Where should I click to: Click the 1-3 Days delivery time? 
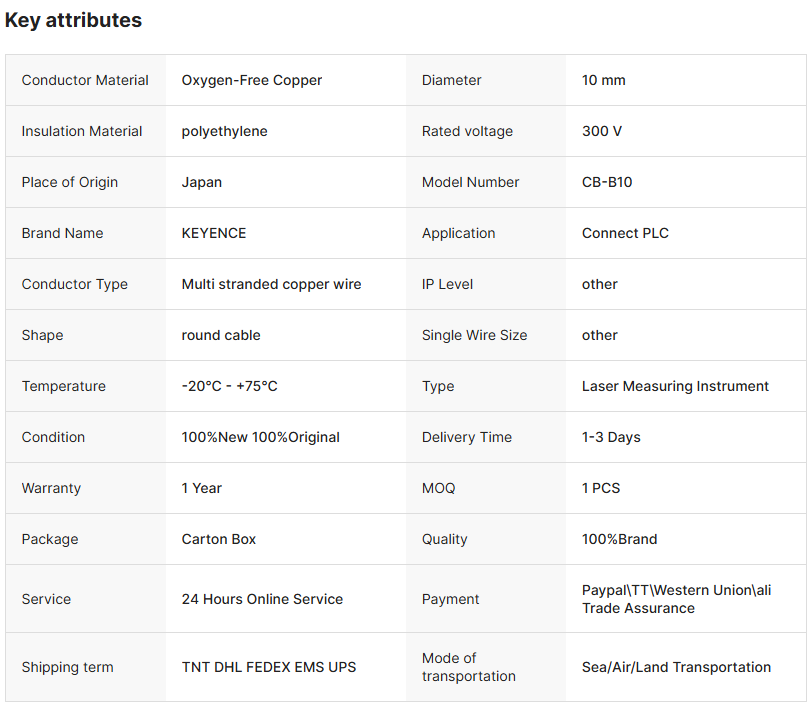611,437
